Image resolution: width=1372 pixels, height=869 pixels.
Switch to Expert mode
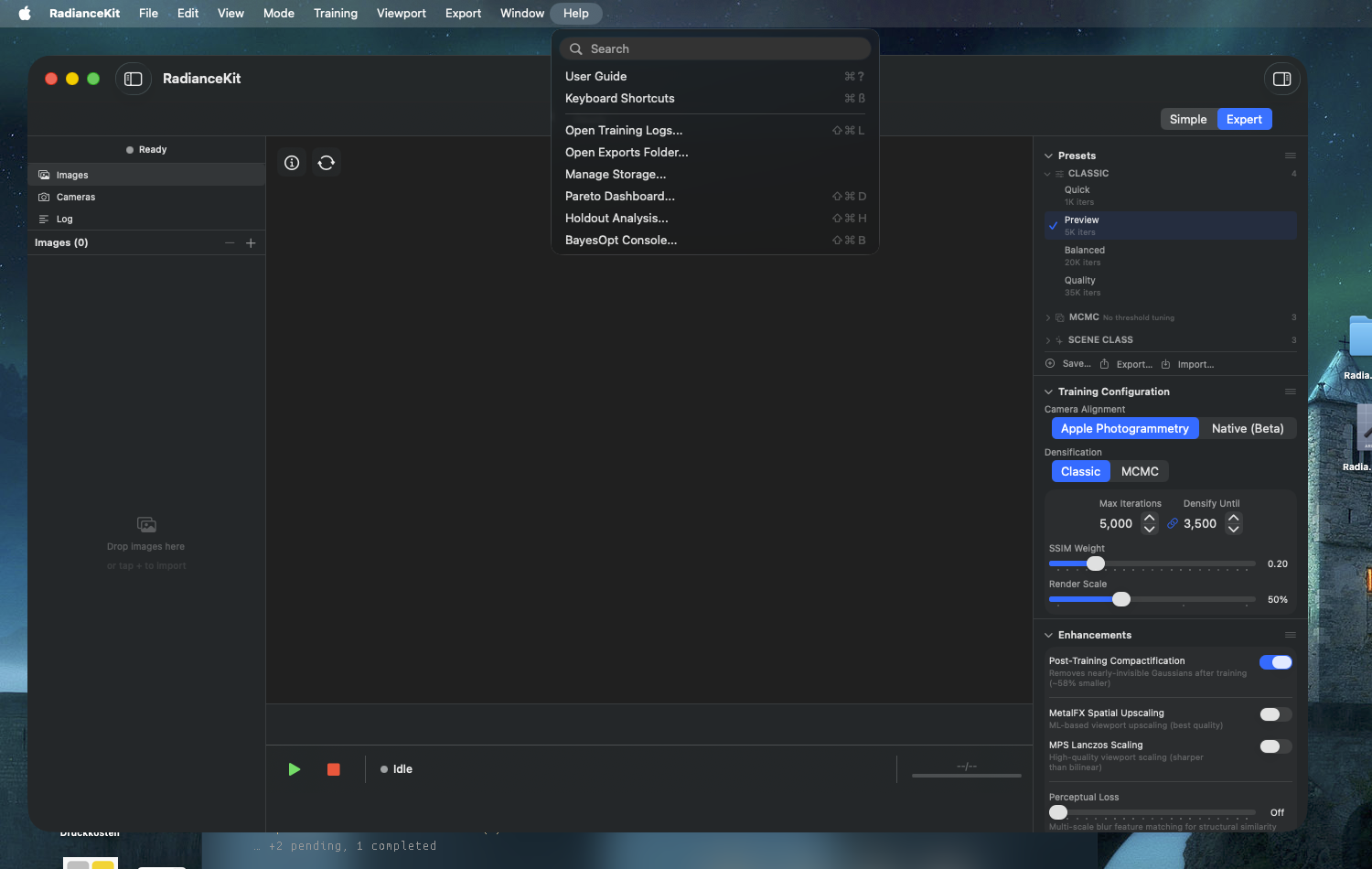point(1244,119)
